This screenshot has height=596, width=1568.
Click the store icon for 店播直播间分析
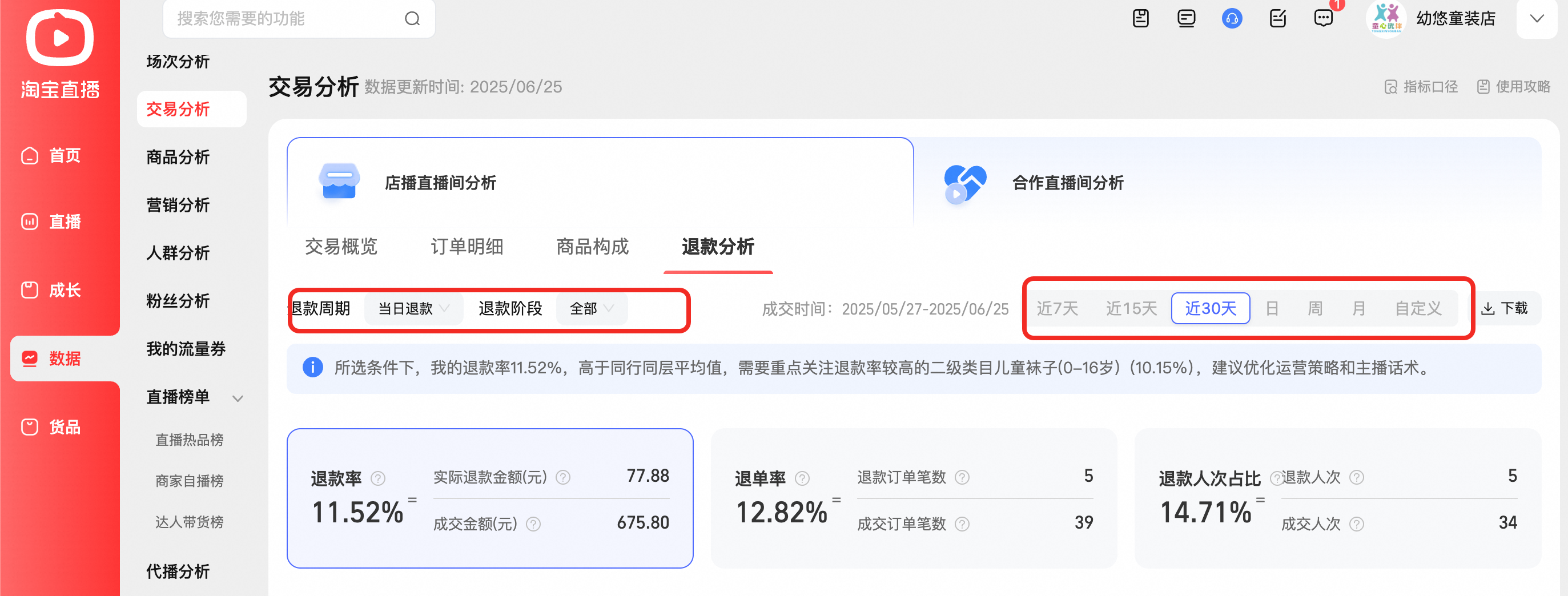(339, 181)
